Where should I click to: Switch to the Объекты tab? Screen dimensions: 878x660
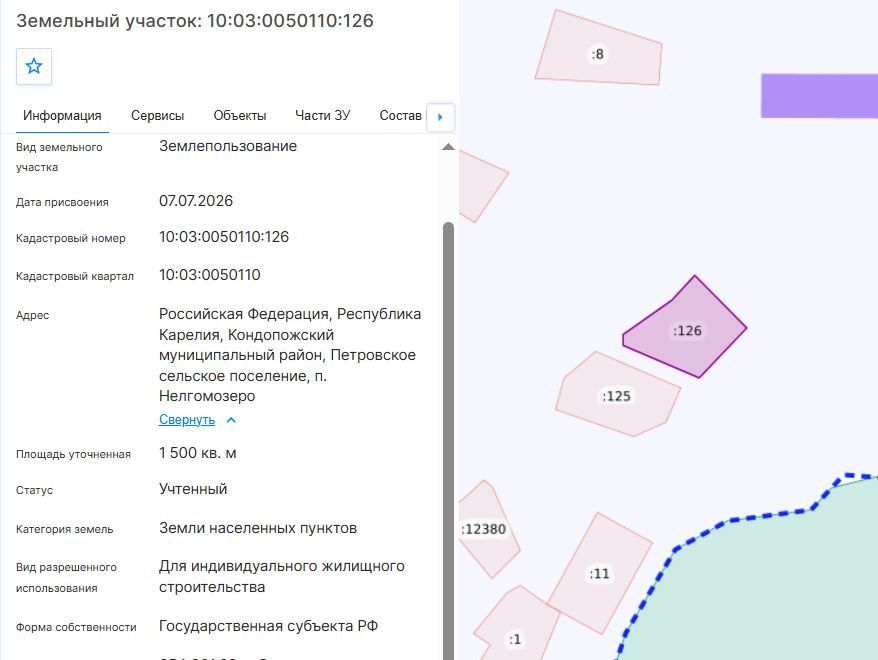(240, 116)
